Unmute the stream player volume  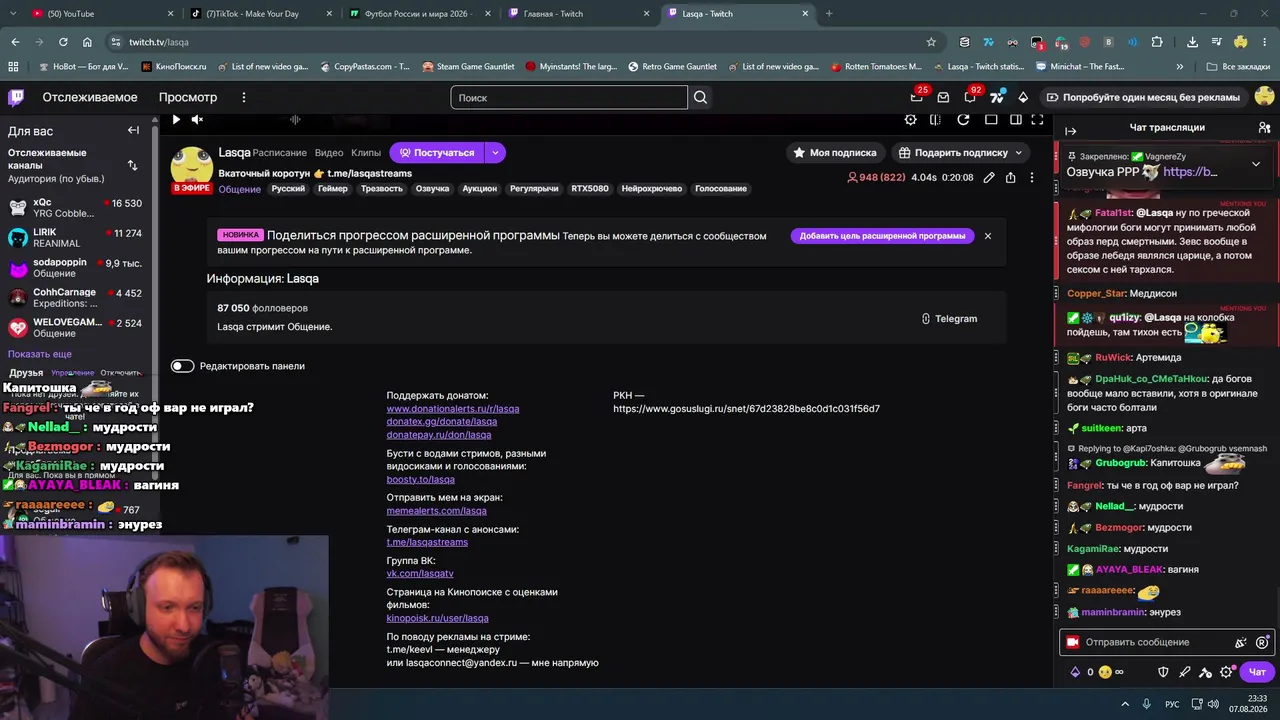coord(197,120)
